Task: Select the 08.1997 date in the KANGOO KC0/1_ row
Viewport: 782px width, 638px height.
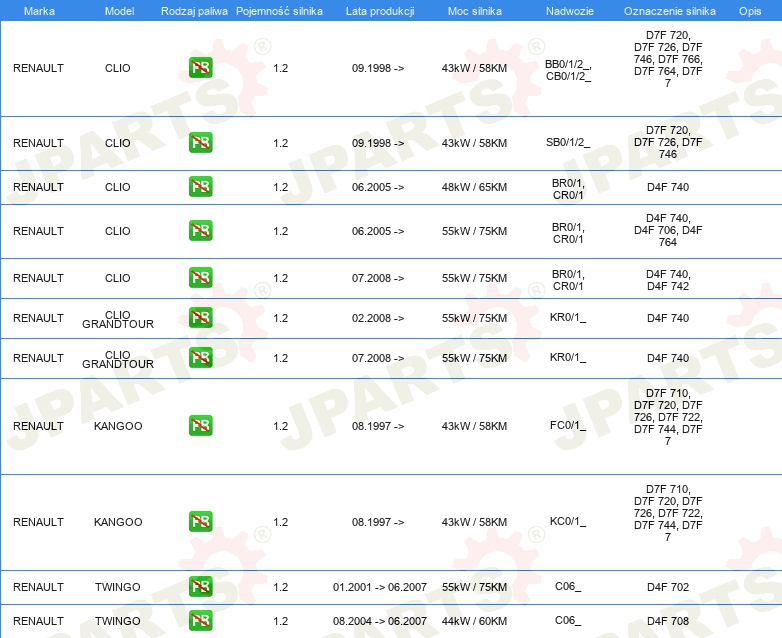Action: (378, 522)
